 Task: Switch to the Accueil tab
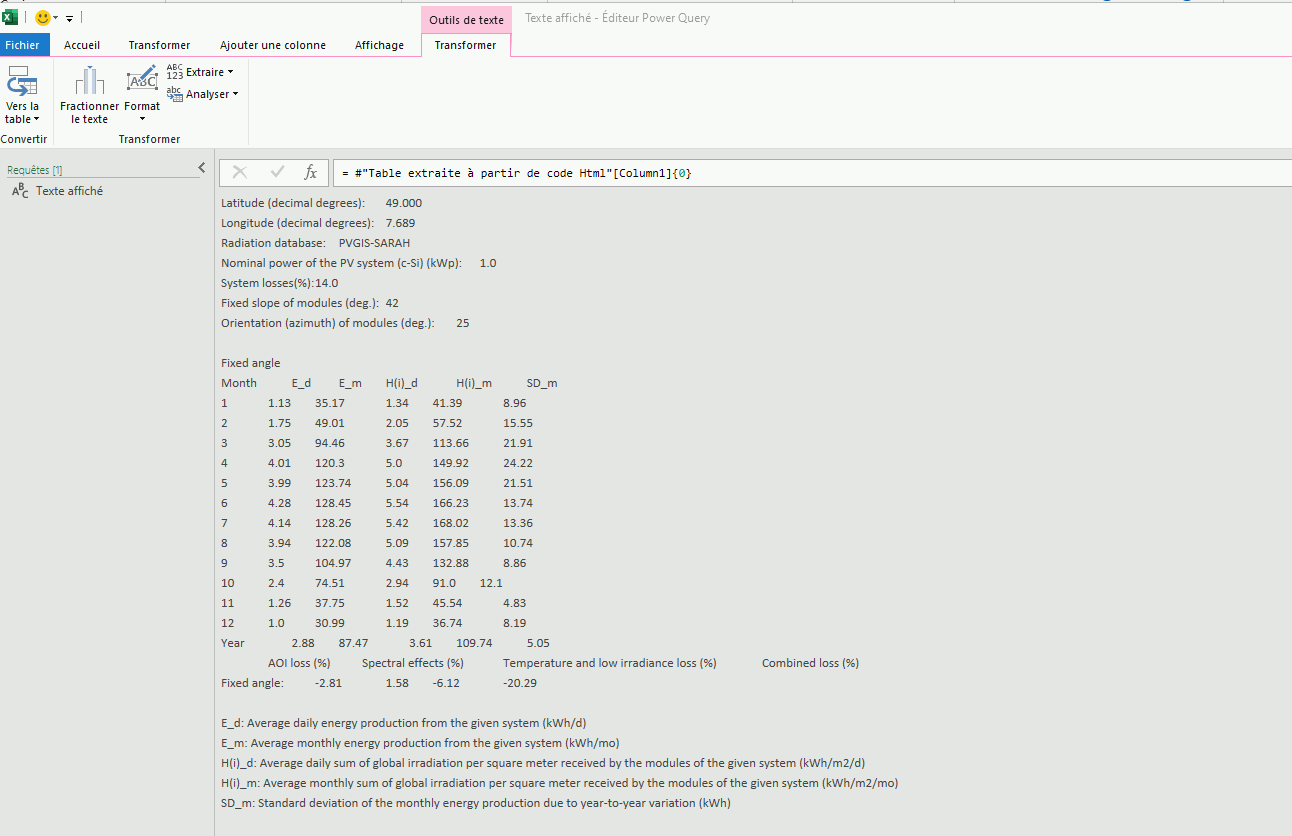click(x=82, y=45)
